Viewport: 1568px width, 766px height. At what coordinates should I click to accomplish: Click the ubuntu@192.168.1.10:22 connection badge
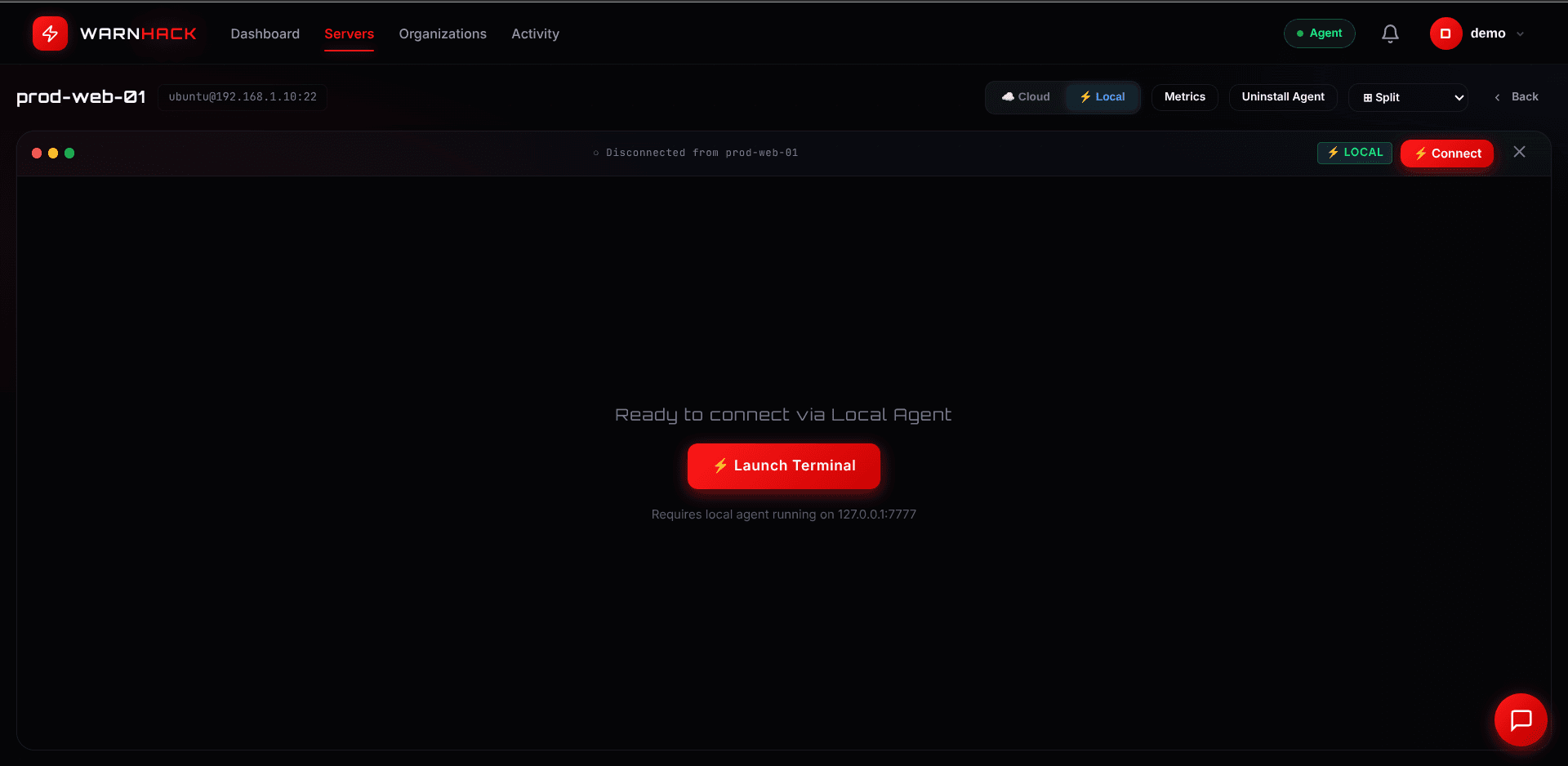[243, 96]
